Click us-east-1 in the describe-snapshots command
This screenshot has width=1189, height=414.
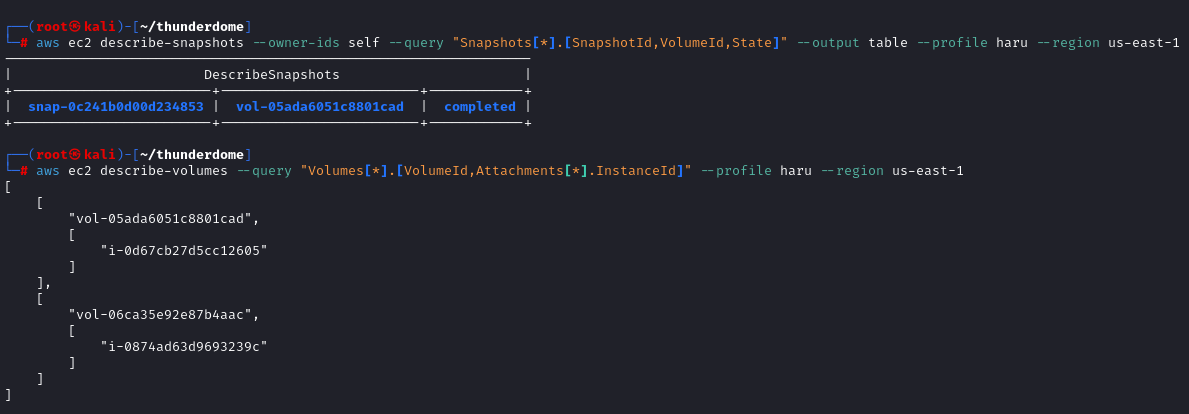coord(1144,43)
